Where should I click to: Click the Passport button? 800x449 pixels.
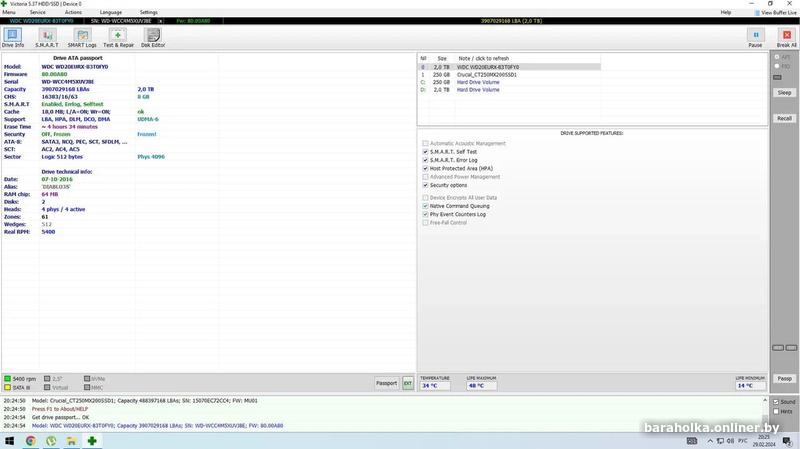[x=386, y=383]
